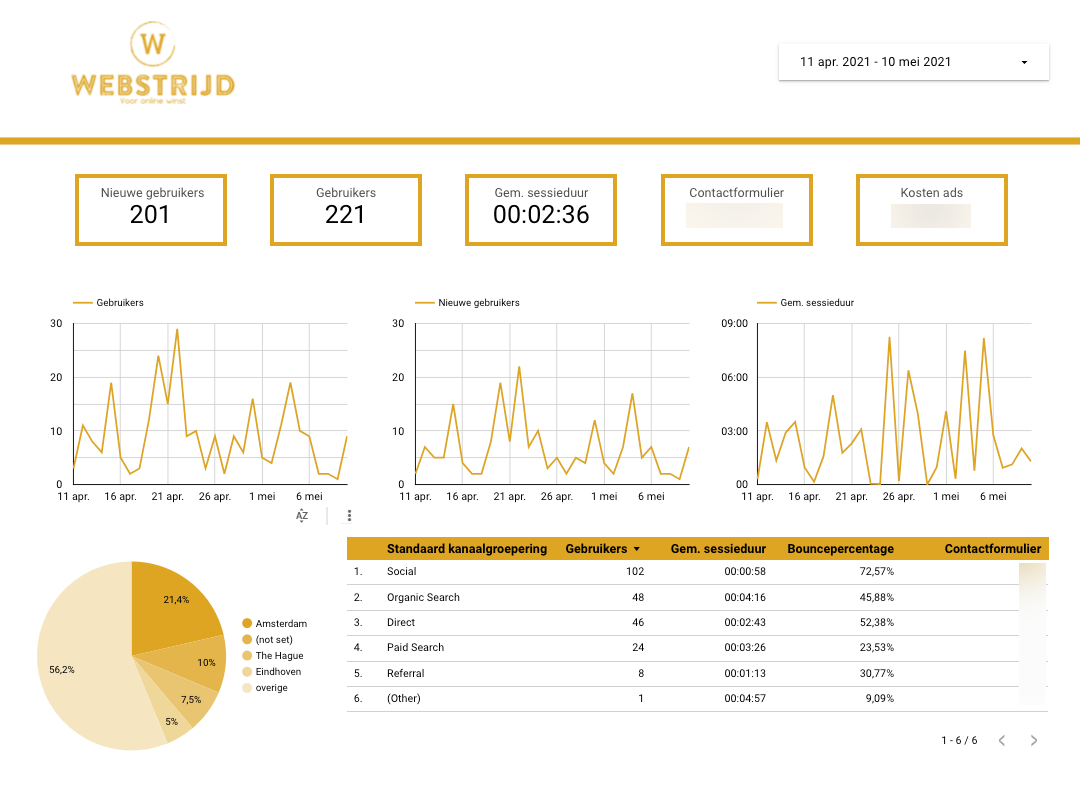
Task: Click the Webstrijd logo
Action: coord(153,65)
